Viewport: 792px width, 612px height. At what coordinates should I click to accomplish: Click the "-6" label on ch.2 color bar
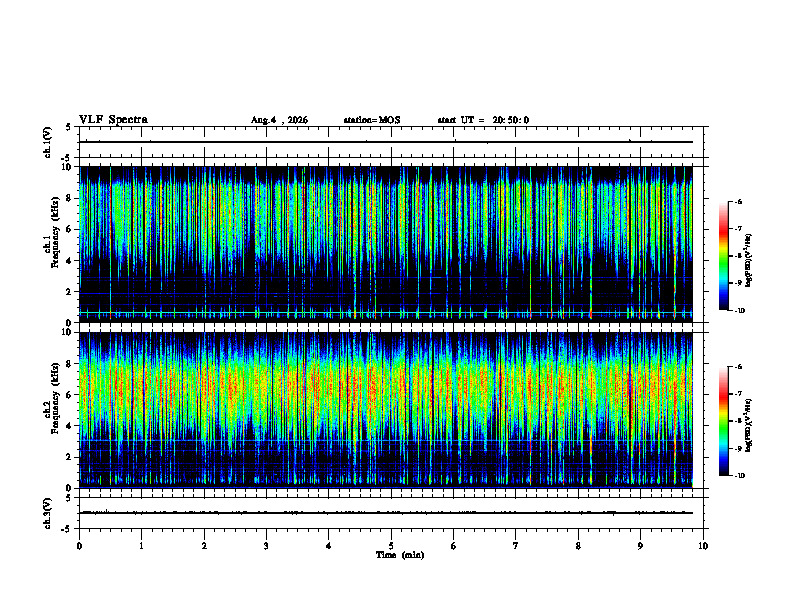[738, 367]
